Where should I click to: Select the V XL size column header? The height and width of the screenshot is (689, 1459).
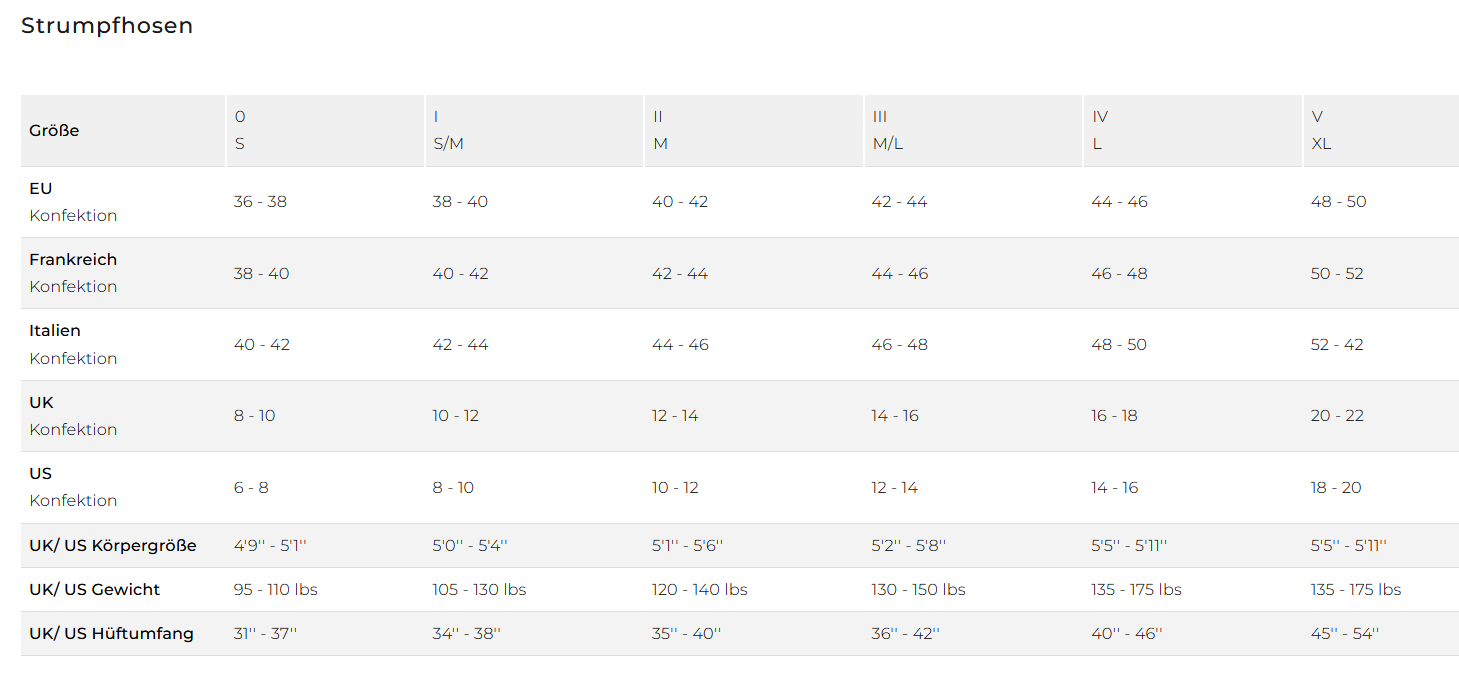[1321, 130]
